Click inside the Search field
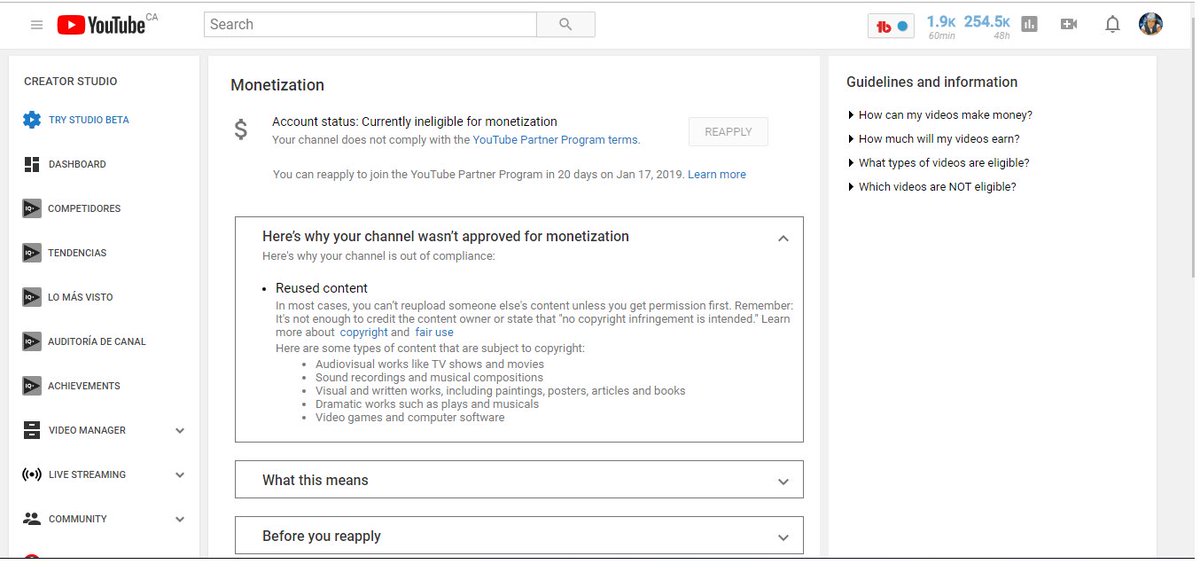The image size is (1200, 572). pyautogui.click(x=370, y=24)
